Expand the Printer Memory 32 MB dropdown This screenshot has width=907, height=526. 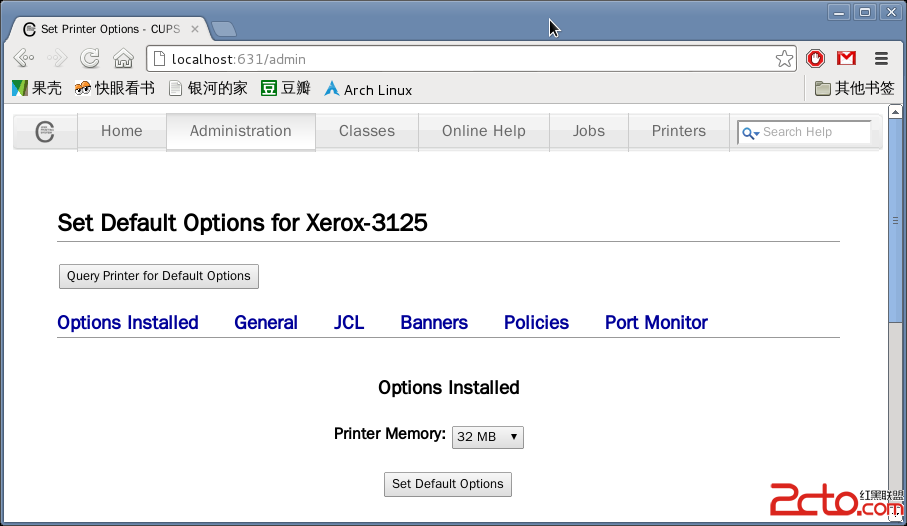click(x=488, y=437)
